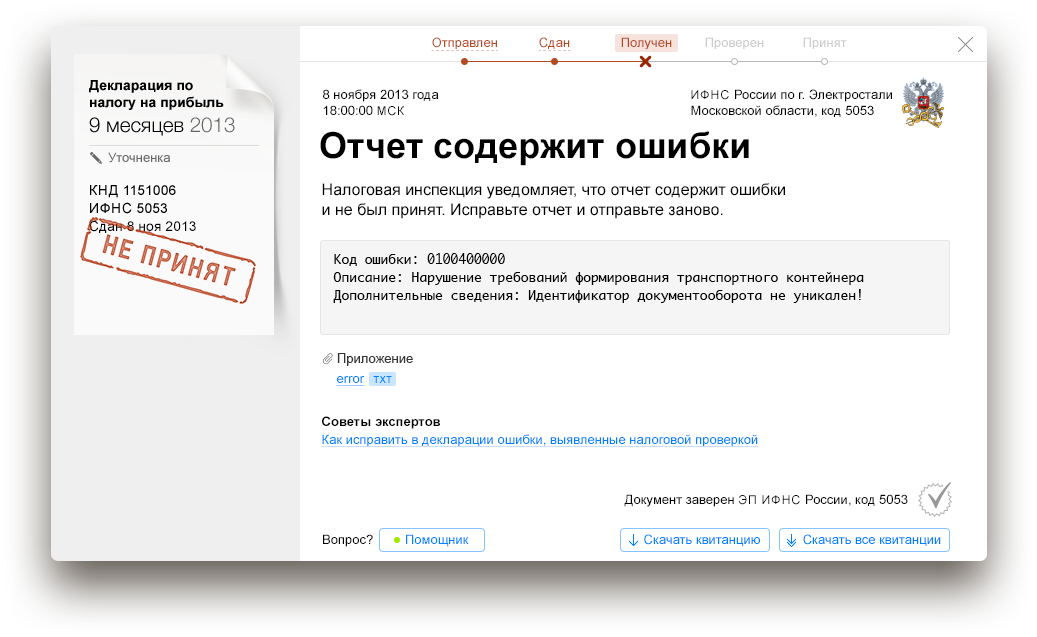The image size is (1037, 637).
Task: Open the declaration thumbnail with НЕ ПРИНЯТ stamp
Action: 172,195
